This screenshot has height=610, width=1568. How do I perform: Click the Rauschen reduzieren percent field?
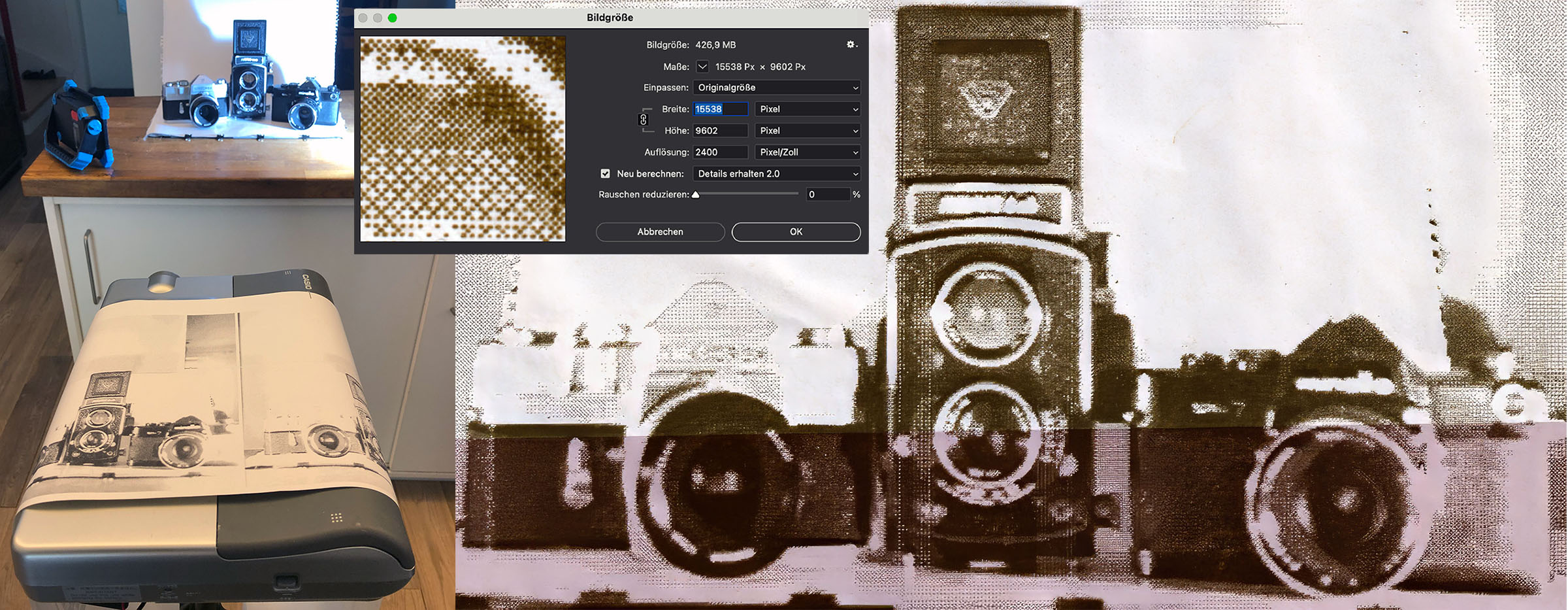pyautogui.click(x=828, y=194)
